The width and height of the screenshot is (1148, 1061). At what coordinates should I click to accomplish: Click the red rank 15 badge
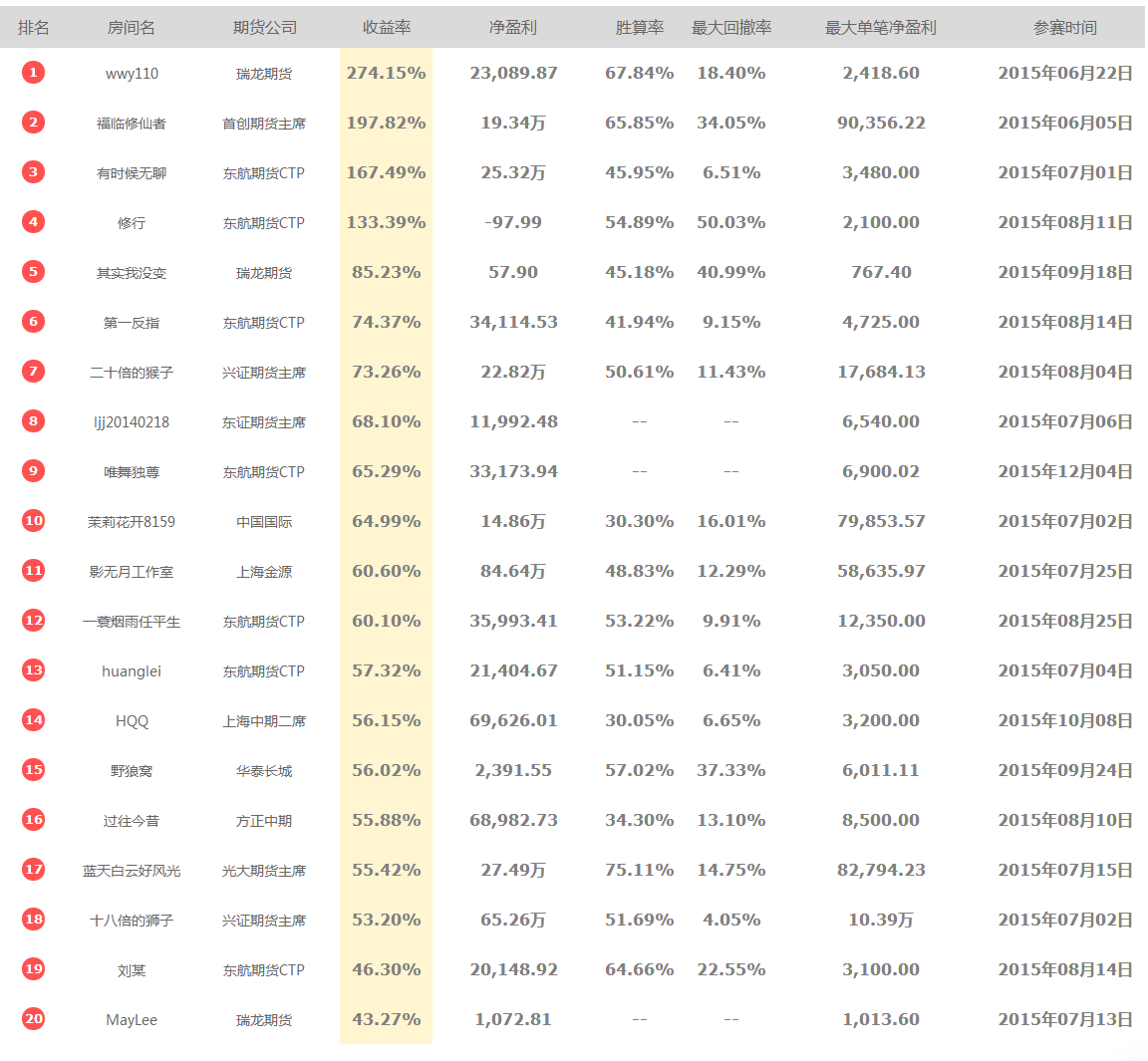pyautogui.click(x=33, y=770)
